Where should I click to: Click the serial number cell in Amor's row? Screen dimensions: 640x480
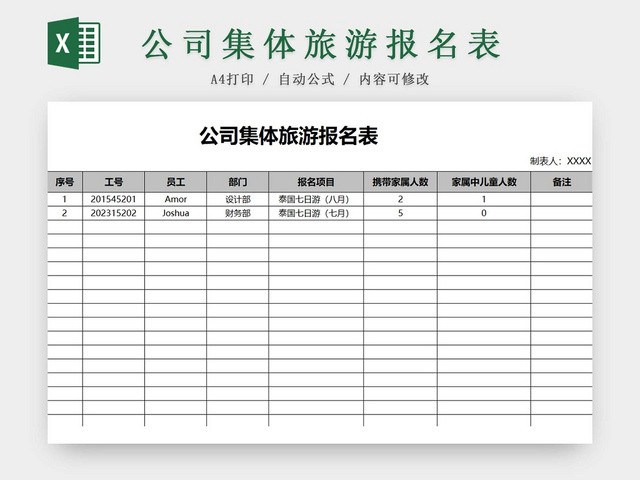point(65,200)
